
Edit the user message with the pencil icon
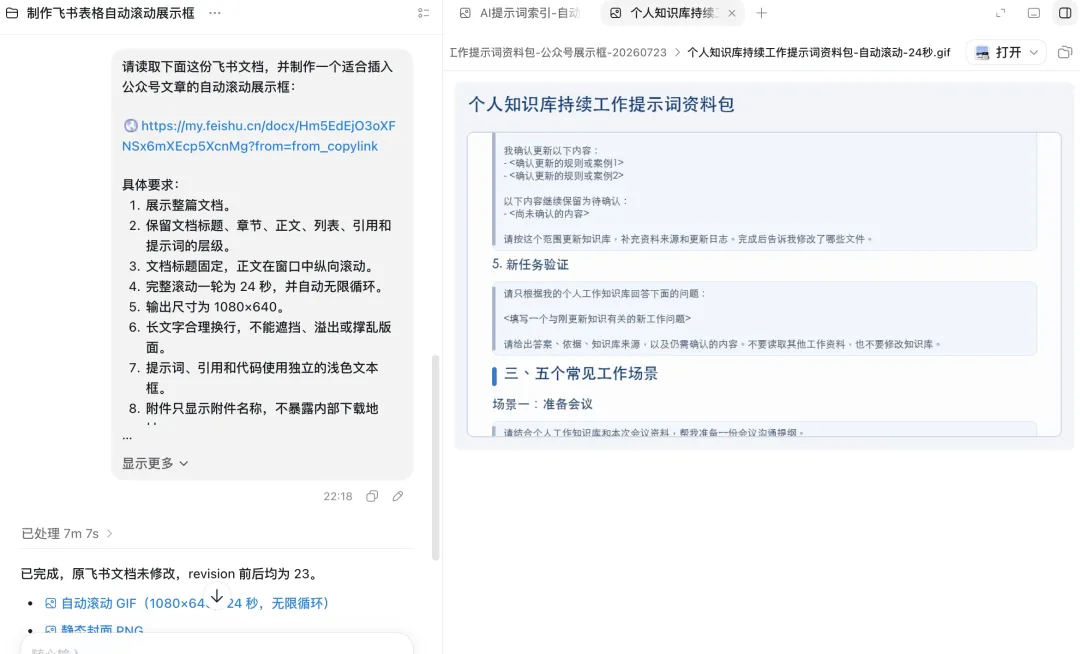click(397, 496)
